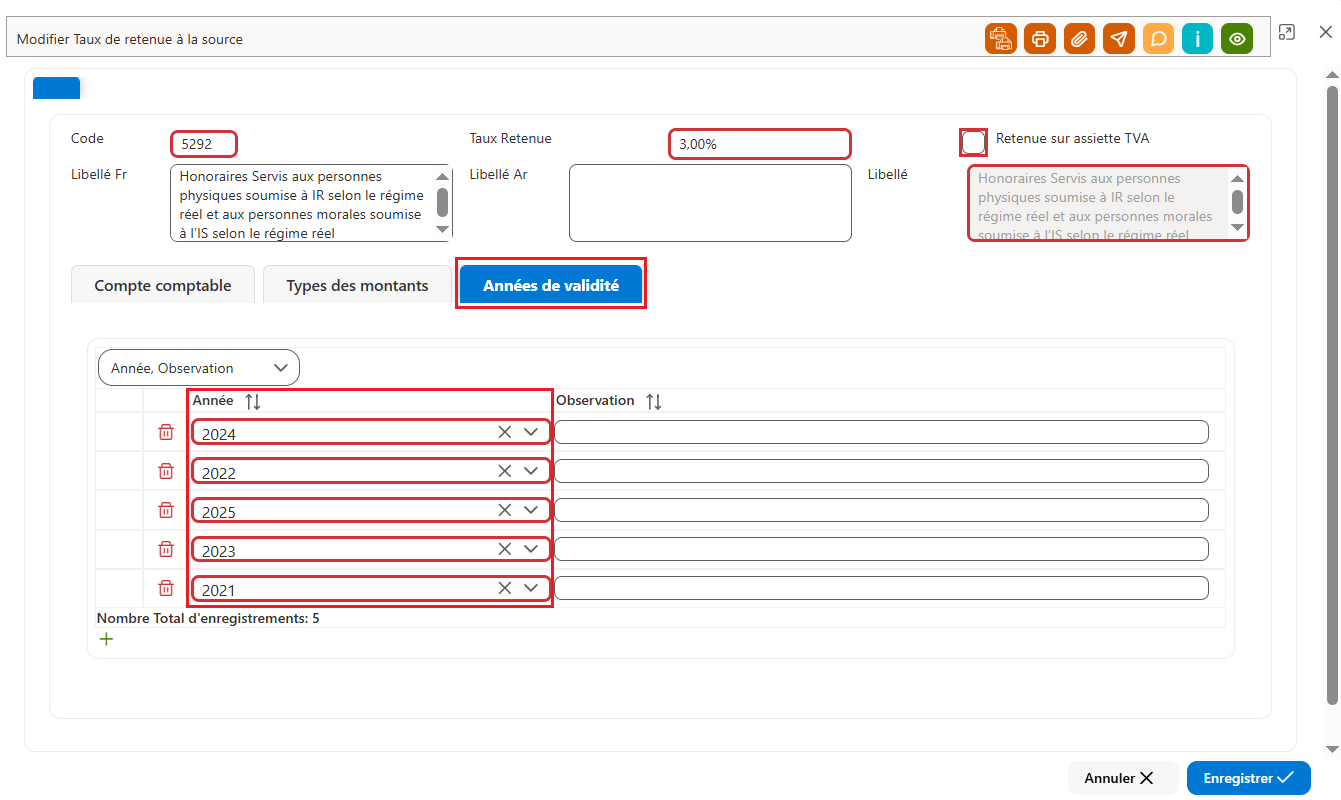Click the paper plane send icon
Screen dimensions: 1341x800
pos(1119,39)
